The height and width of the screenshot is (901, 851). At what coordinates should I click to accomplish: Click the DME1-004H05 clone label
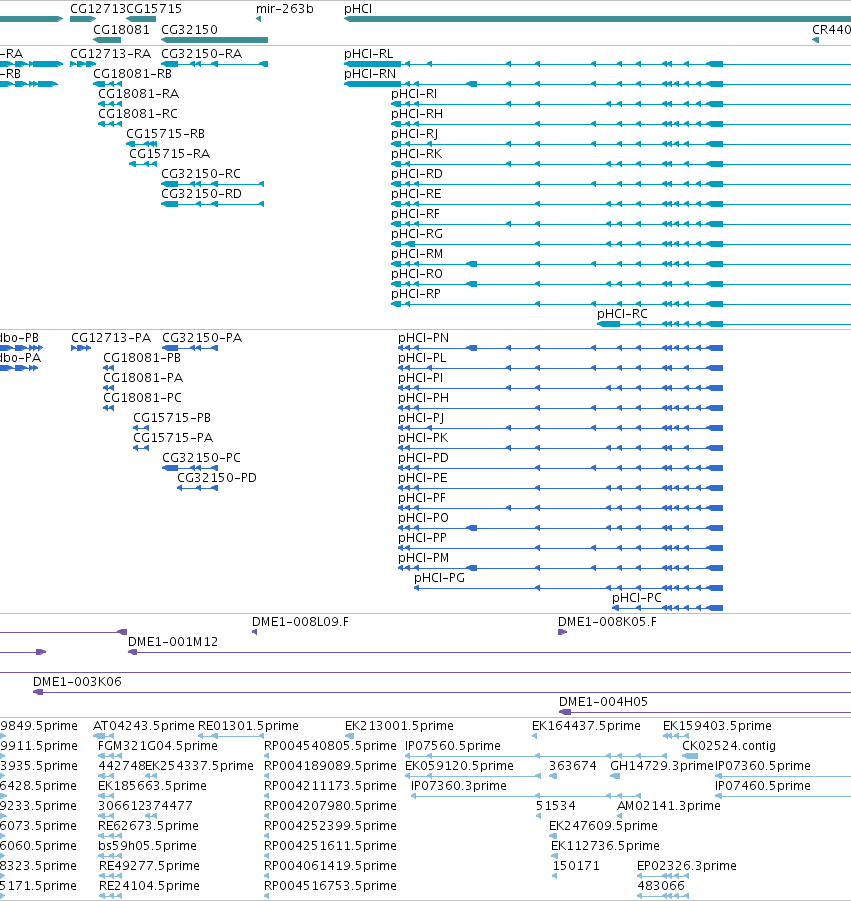click(x=603, y=702)
